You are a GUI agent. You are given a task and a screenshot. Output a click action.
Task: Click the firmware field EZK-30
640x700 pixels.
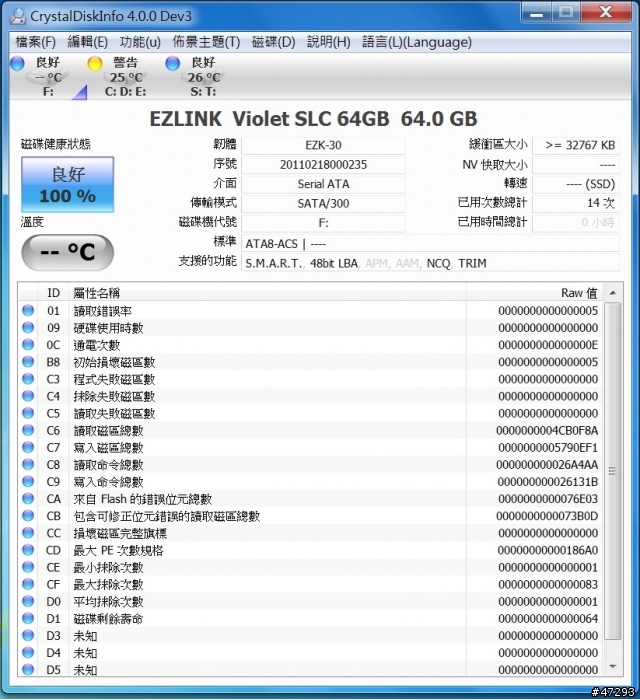(x=323, y=145)
